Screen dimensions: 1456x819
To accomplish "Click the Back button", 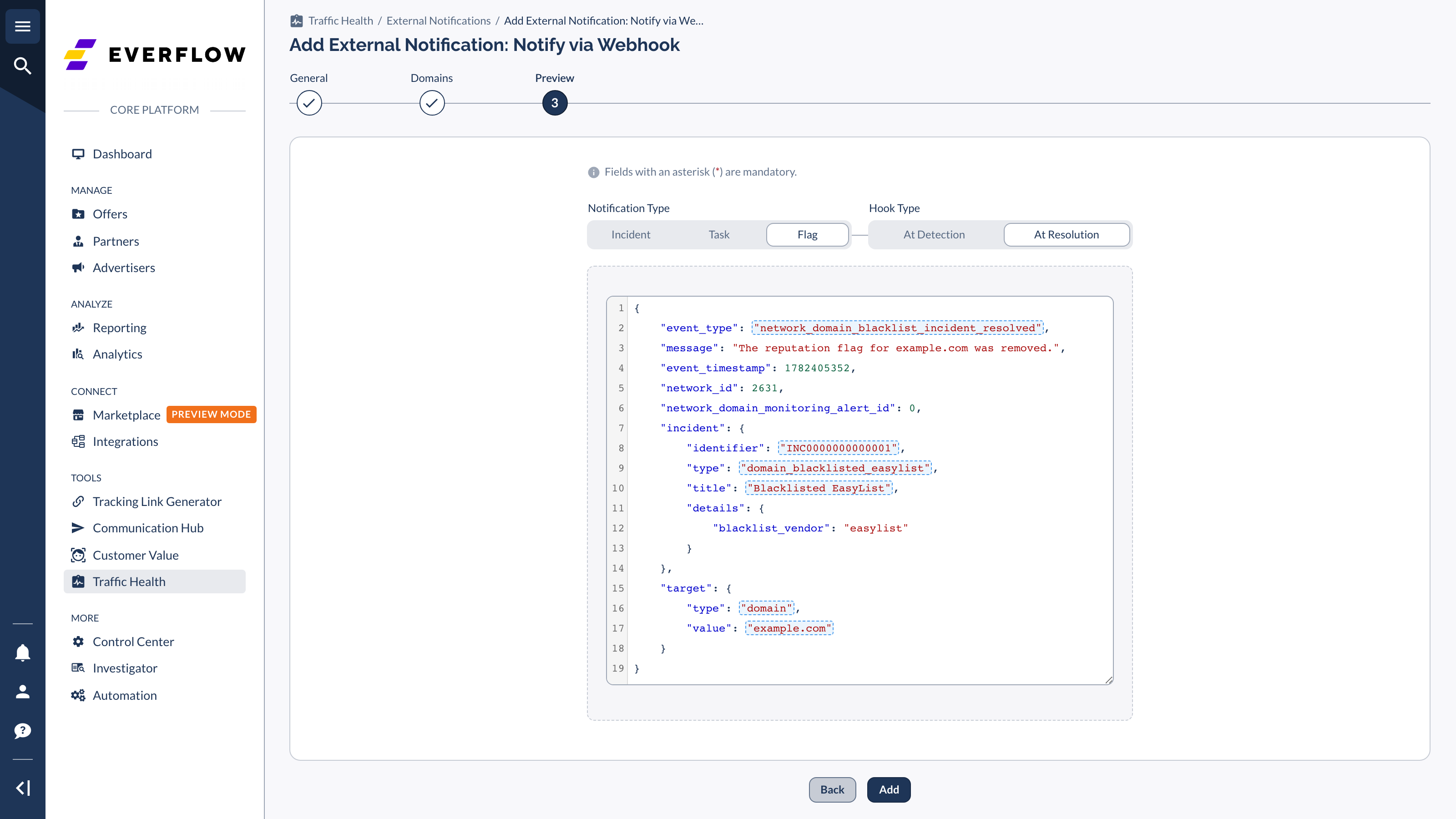I will (832, 789).
